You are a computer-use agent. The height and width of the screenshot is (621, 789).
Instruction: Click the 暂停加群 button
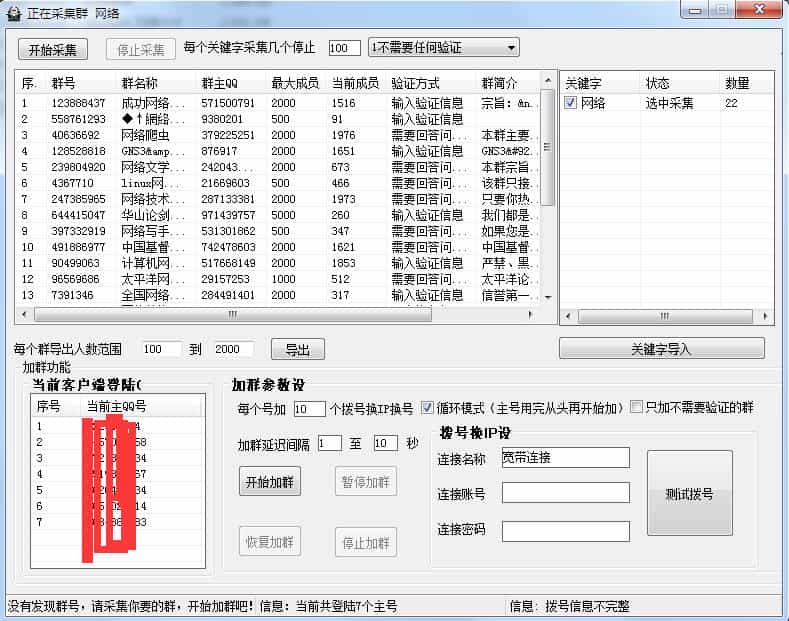point(366,482)
